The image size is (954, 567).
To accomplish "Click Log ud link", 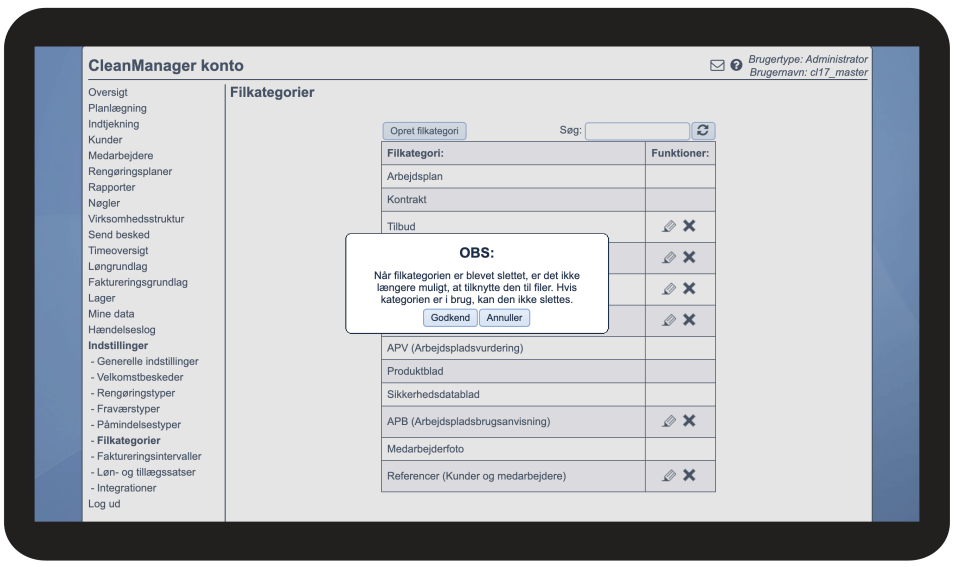I will [x=104, y=504].
